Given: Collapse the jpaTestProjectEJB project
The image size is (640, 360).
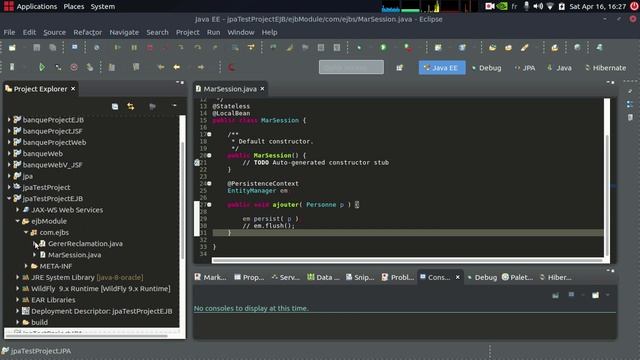Looking at the screenshot, I should tap(9, 198).
